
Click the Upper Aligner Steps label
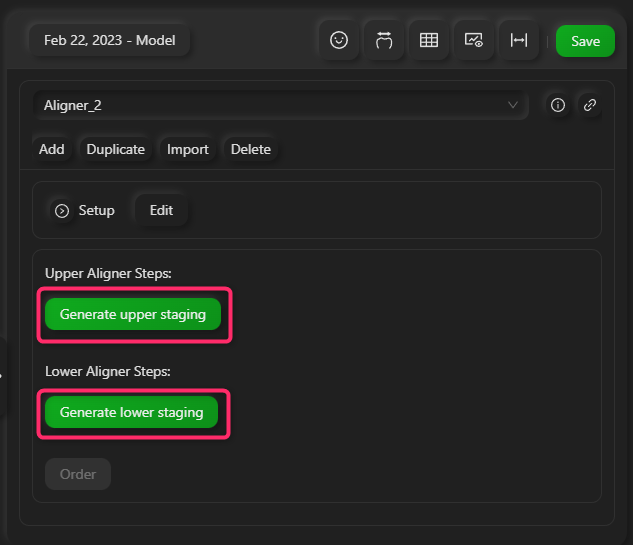[108, 273]
